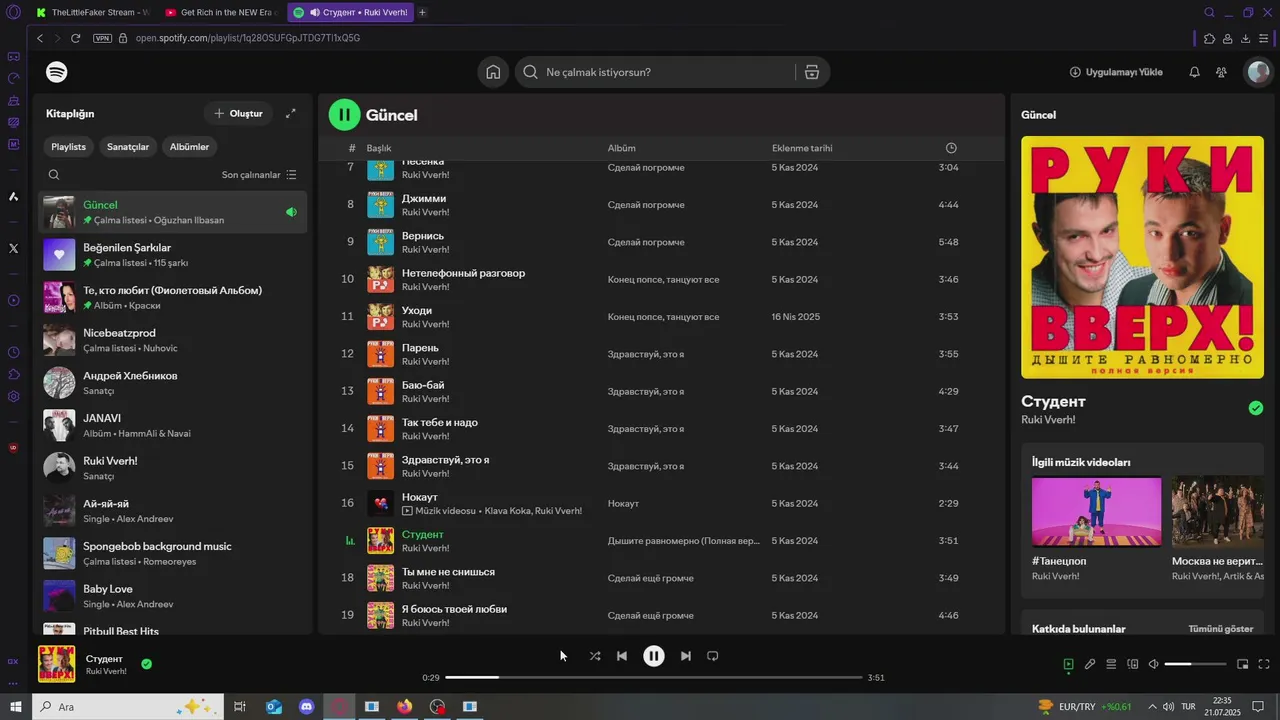The height and width of the screenshot is (720, 1280).
Task: Toggle repeat mode
Action: pyautogui.click(x=713, y=656)
